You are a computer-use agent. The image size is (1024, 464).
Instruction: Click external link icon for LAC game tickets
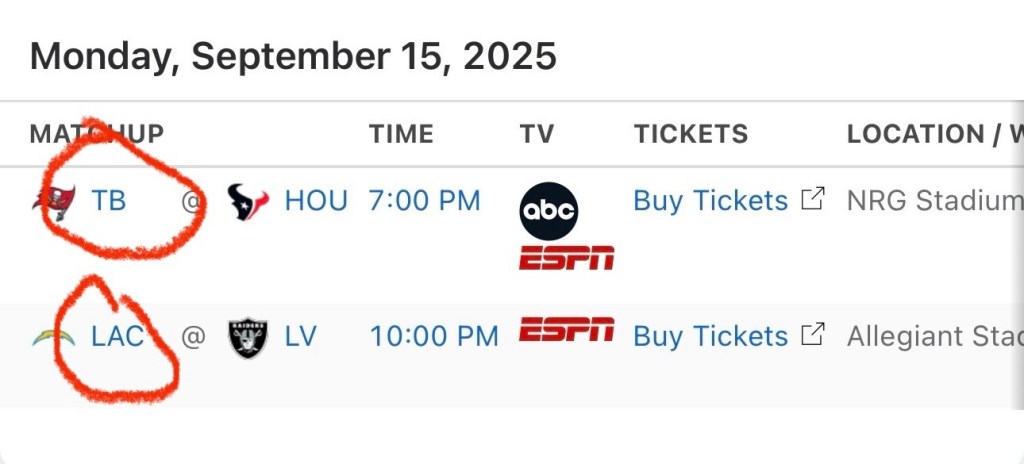815,334
